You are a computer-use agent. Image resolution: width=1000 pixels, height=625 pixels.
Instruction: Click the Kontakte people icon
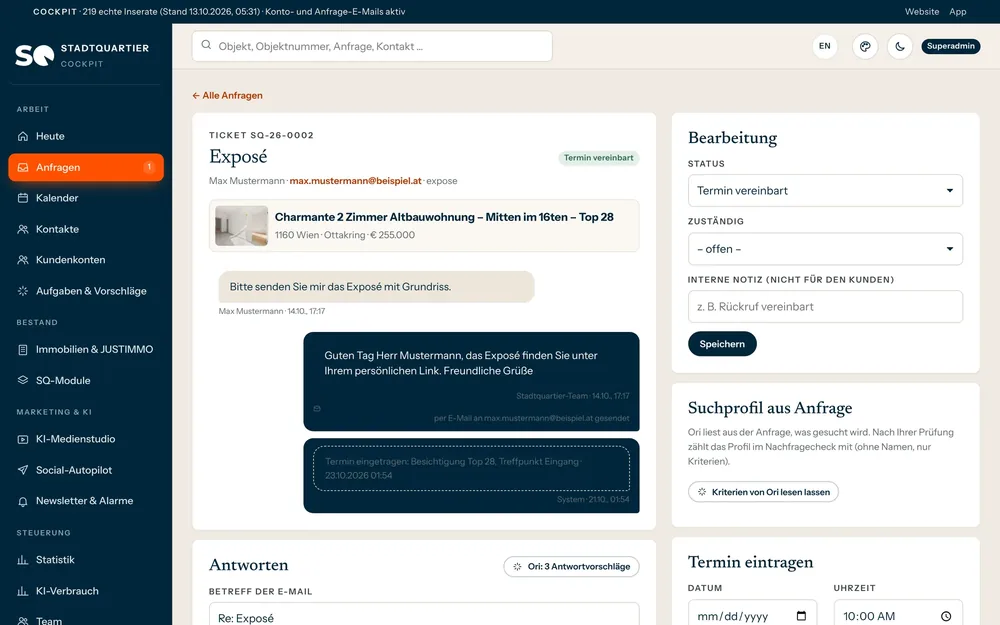[23, 229]
